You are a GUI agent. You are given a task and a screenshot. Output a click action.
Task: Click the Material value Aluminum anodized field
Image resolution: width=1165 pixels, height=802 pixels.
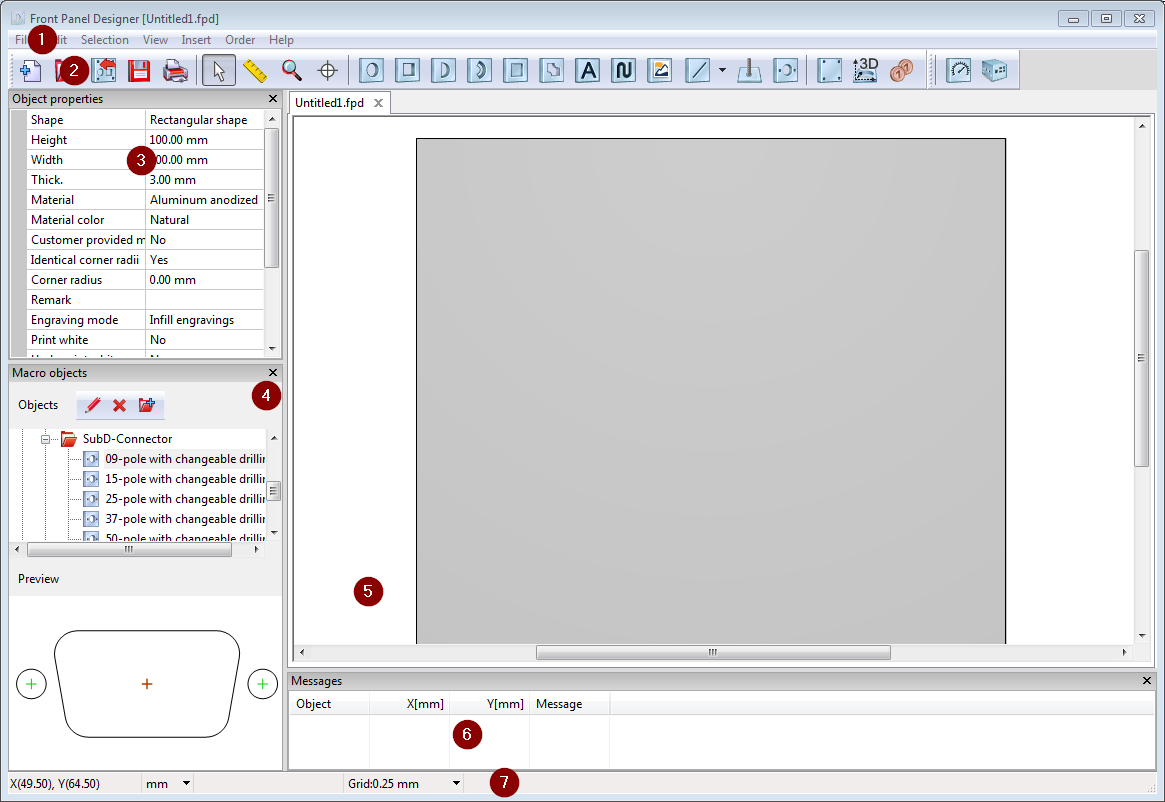[204, 200]
